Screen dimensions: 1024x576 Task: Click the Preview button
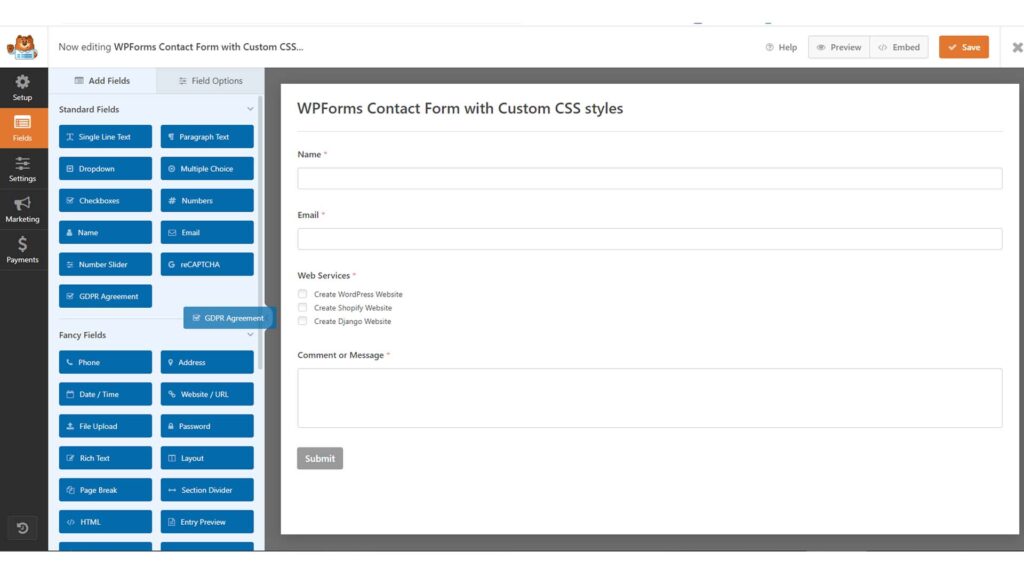pos(839,47)
